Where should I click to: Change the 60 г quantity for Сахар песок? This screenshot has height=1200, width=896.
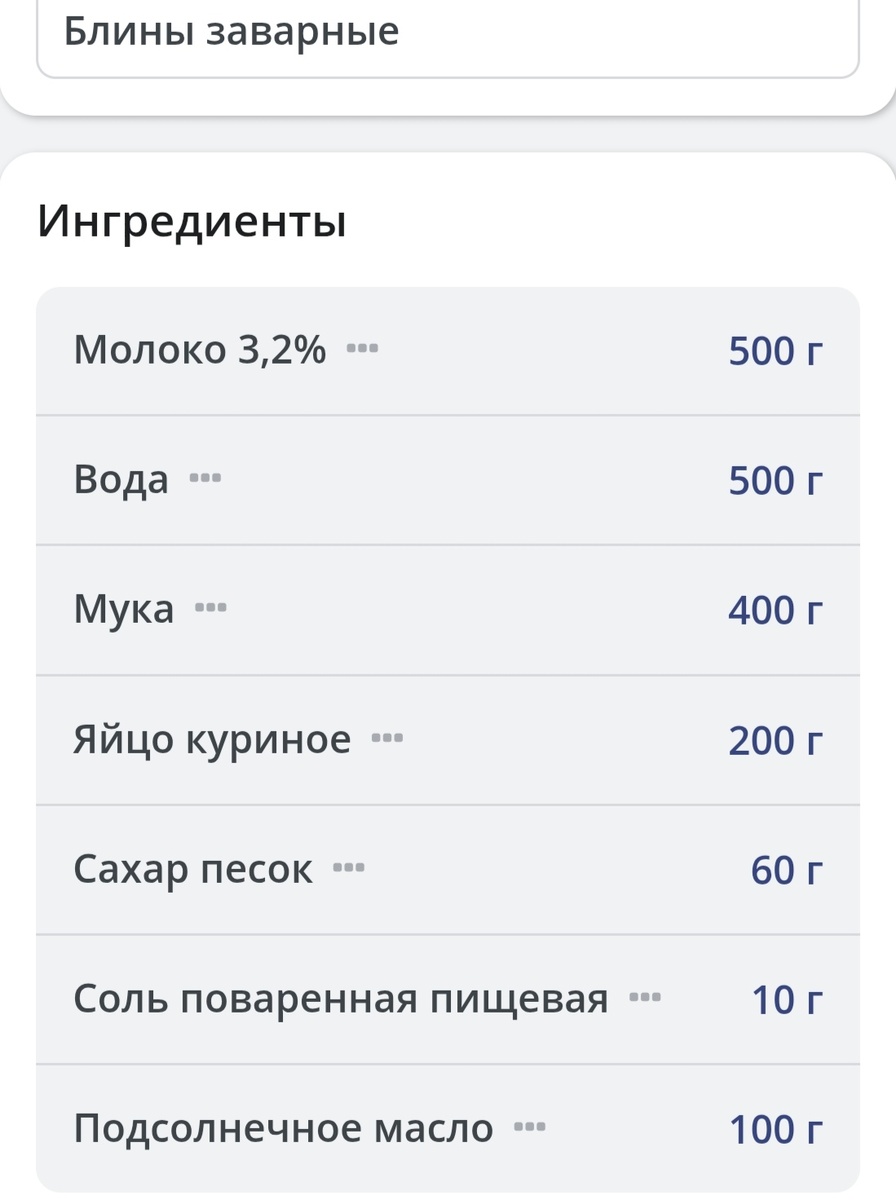(x=787, y=870)
